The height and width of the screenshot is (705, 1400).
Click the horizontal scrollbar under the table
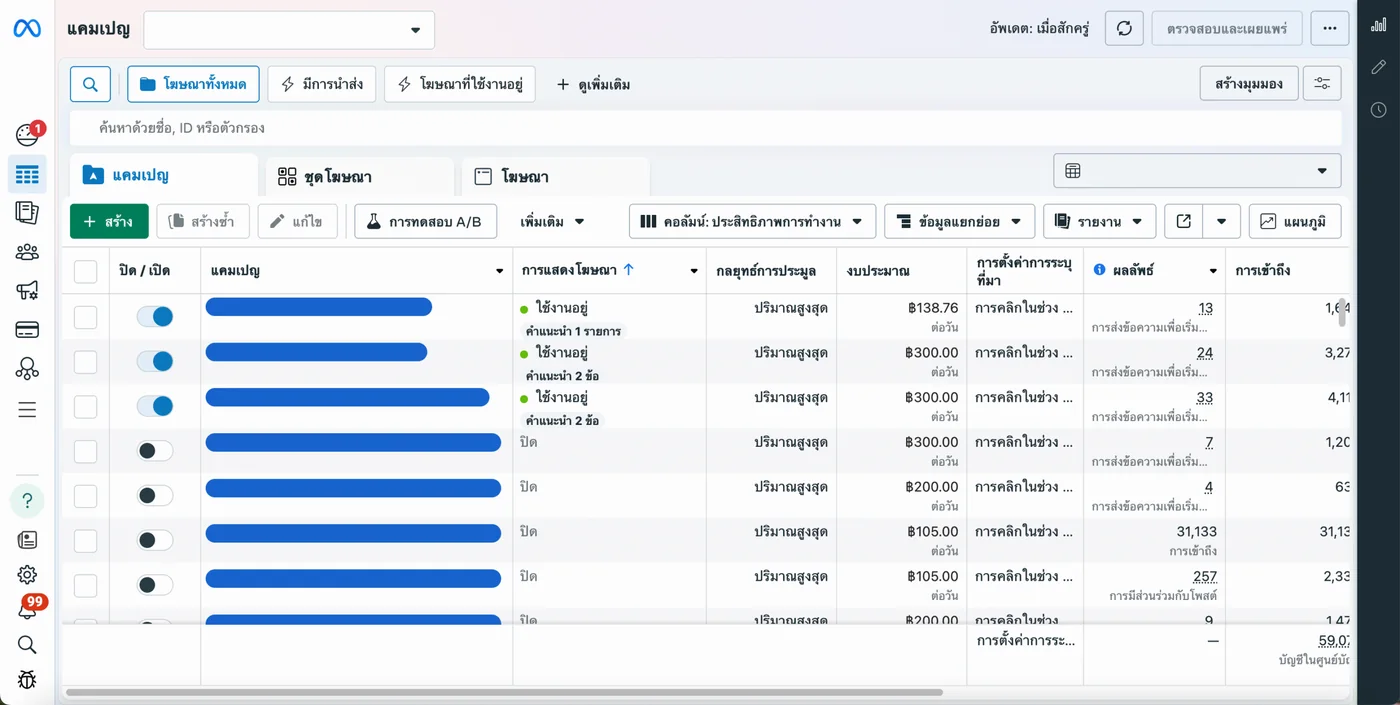tap(504, 692)
